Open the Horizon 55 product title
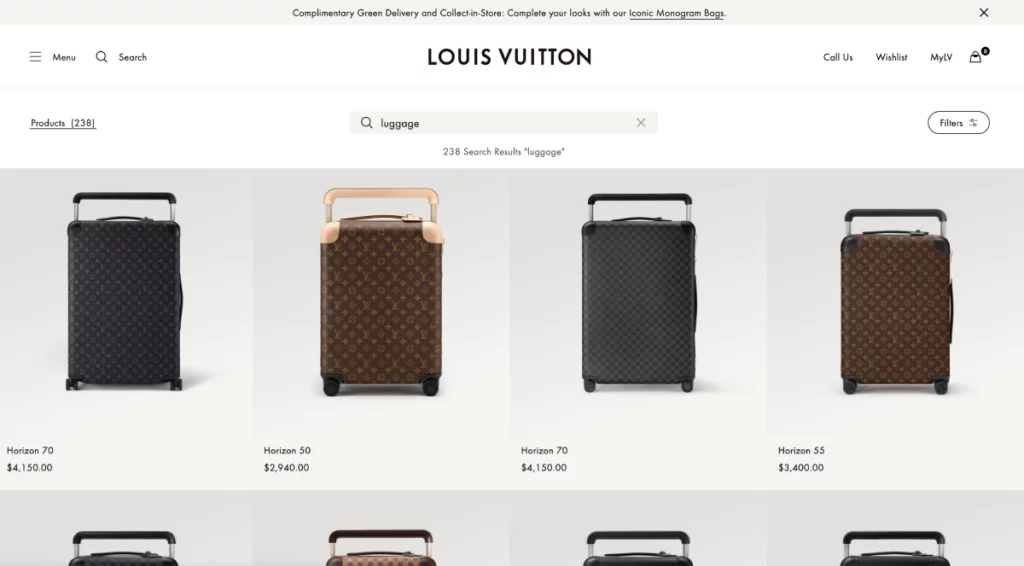The image size is (1024, 566). pos(801,450)
